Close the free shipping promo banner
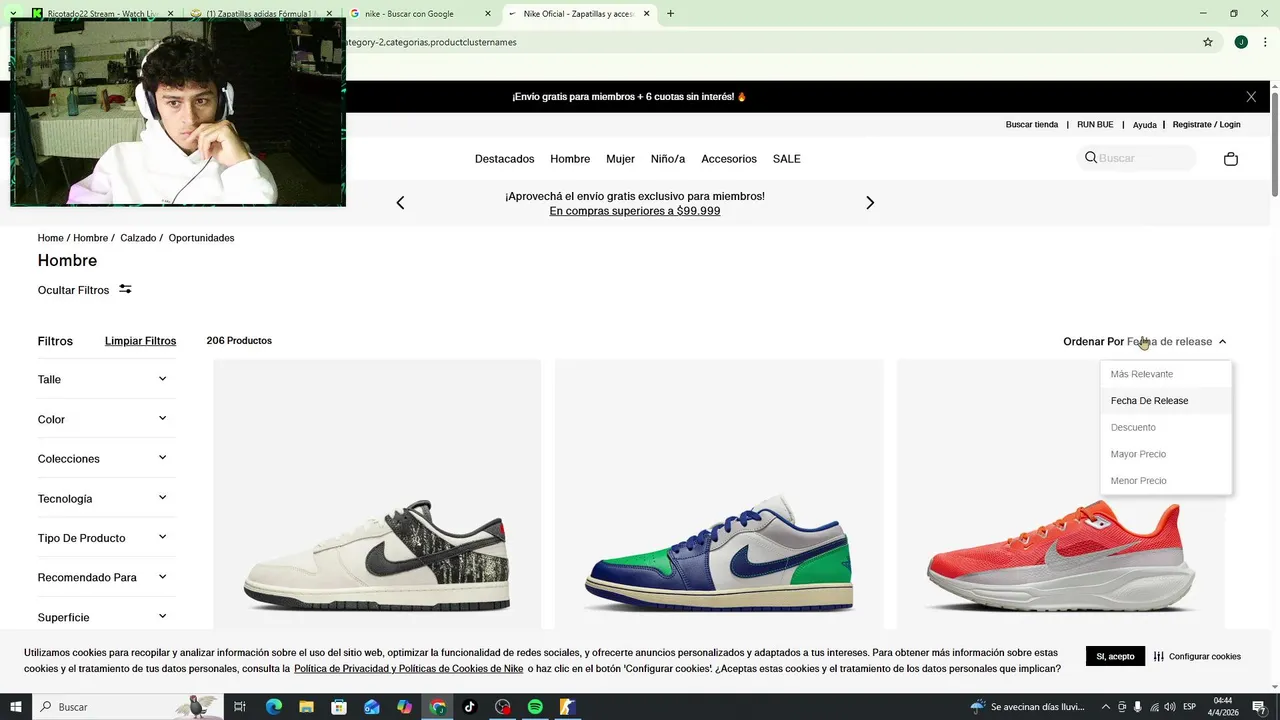 (1251, 97)
